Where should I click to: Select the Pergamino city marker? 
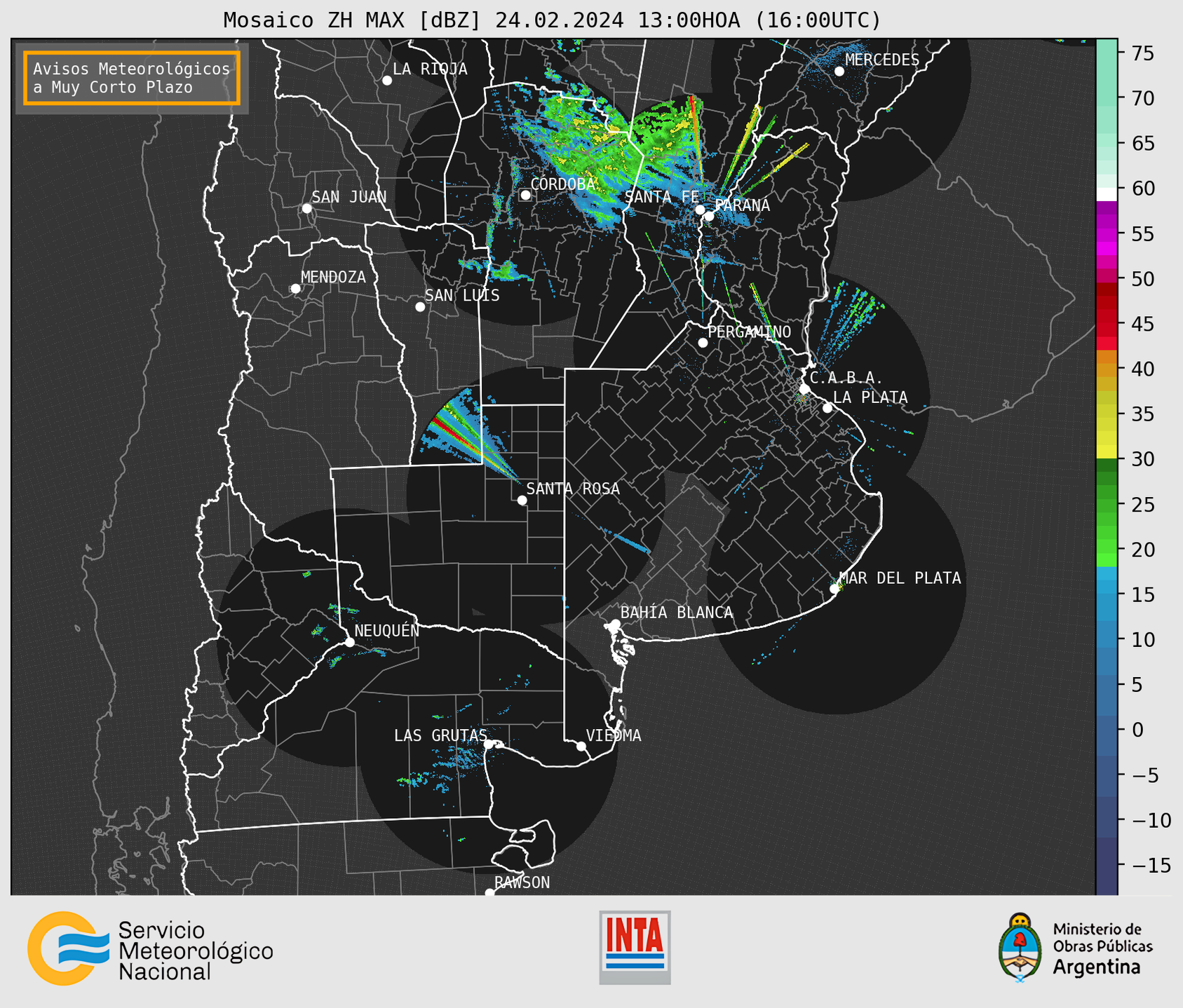point(703,343)
